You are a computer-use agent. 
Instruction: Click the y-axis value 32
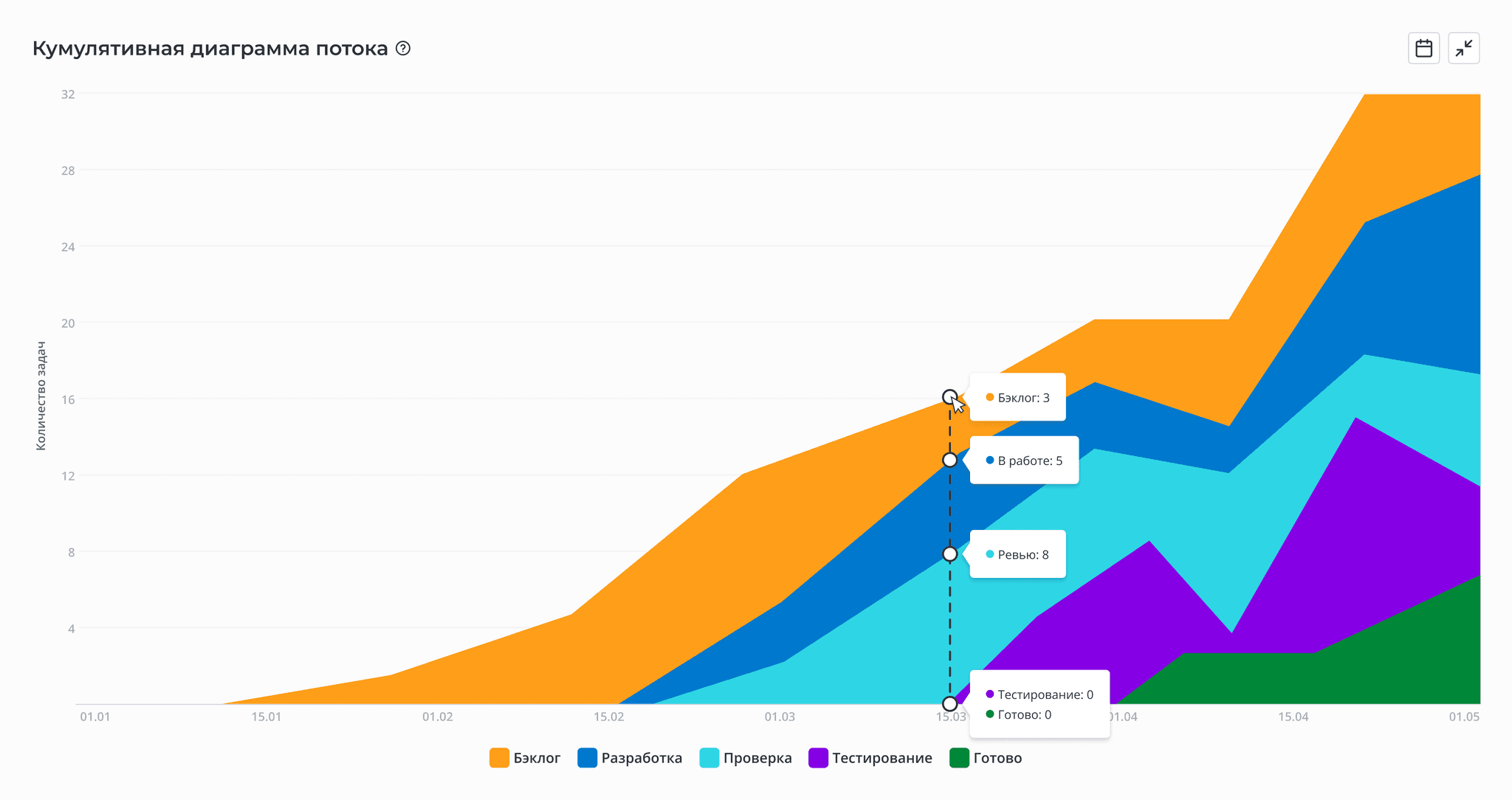68,94
